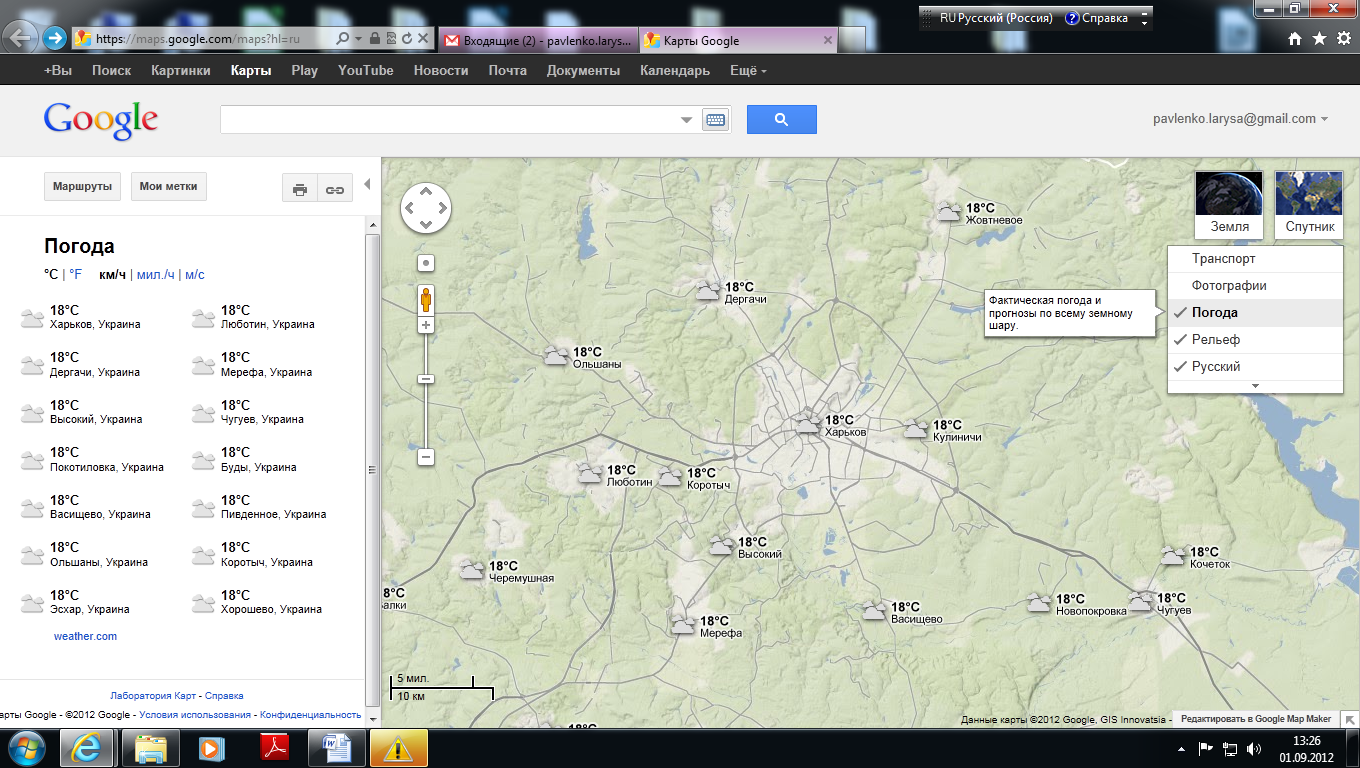Click the left panel vertical scrollbar
This screenshot has height=768, width=1360.
[x=372, y=468]
